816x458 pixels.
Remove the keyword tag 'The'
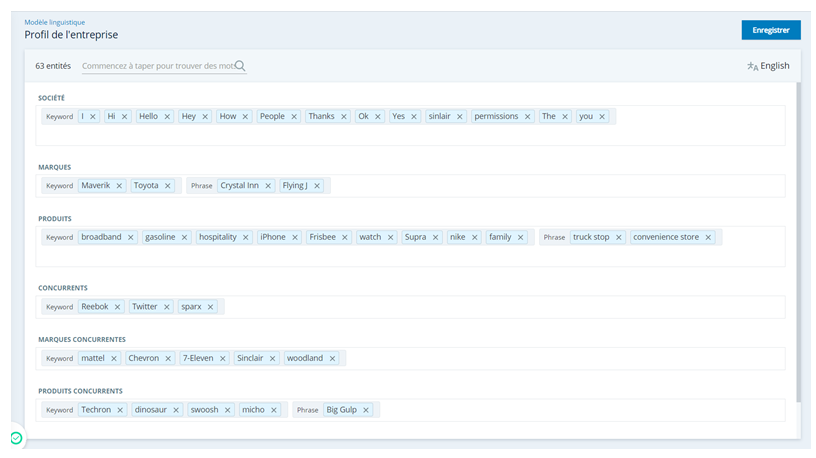pos(565,117)
